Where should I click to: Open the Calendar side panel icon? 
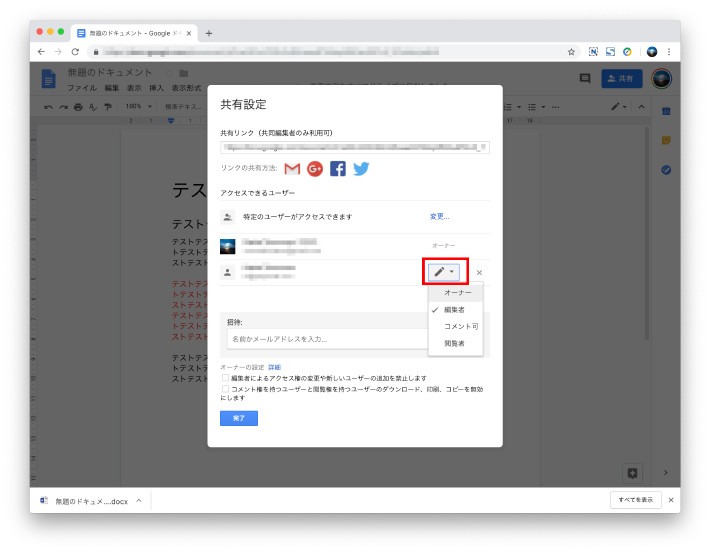666,111
